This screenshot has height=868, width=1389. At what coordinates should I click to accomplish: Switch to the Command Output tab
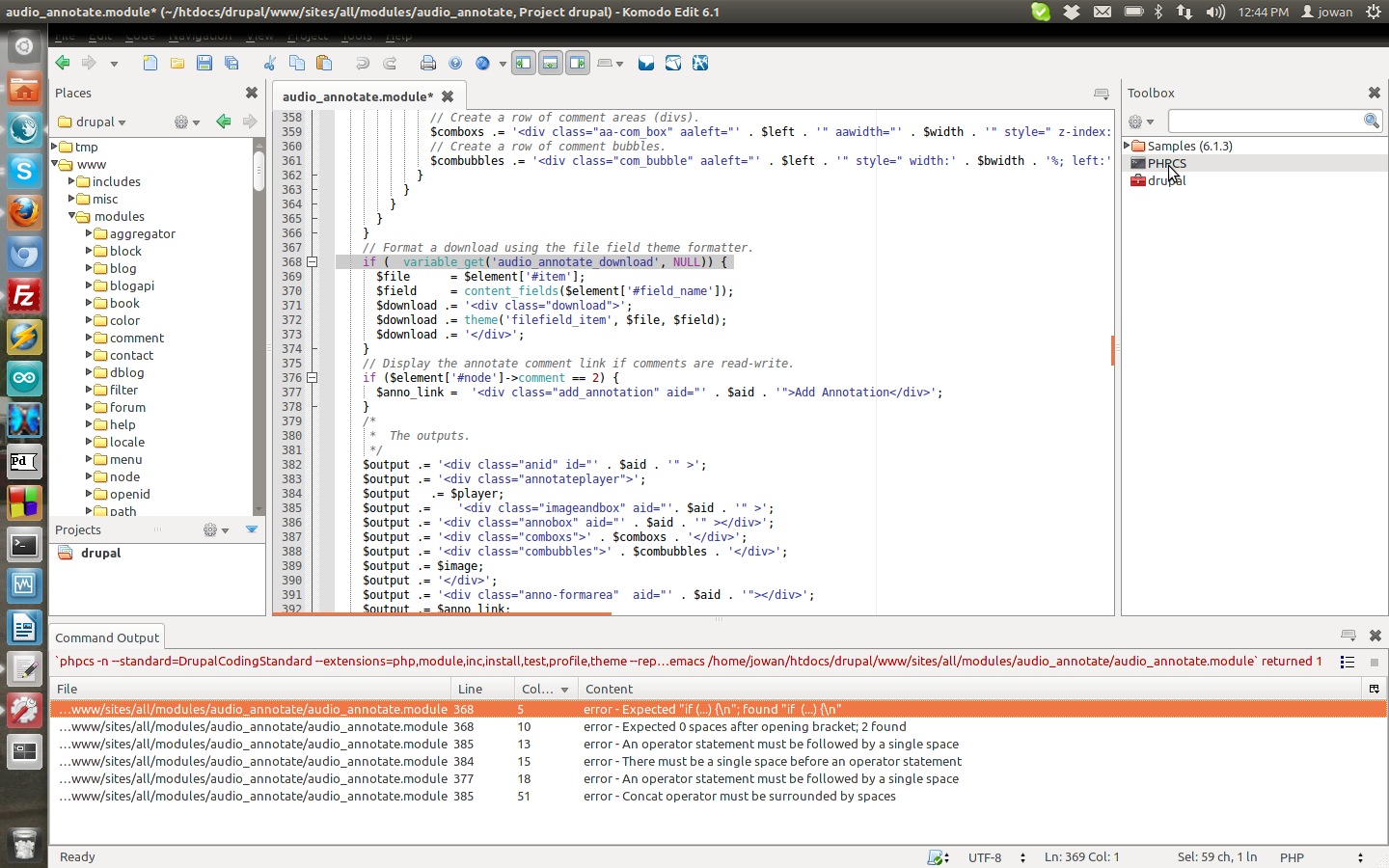(106, 637)
